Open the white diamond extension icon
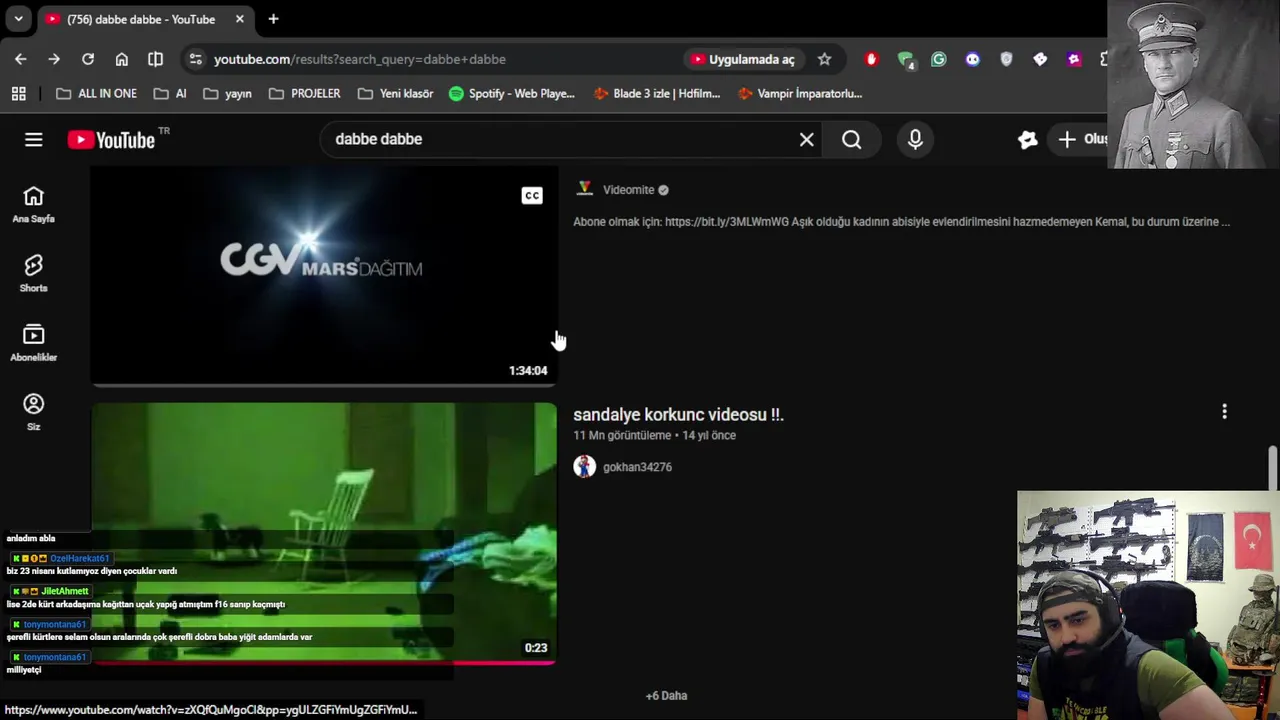This screenshot has width=1280, height=720. click(1040, 59)
